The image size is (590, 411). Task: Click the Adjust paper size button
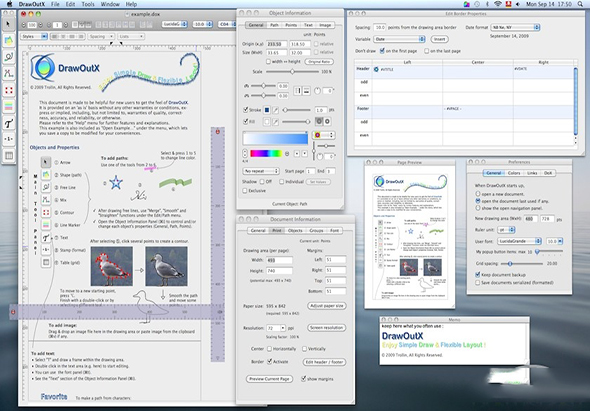tap(327, 306)
